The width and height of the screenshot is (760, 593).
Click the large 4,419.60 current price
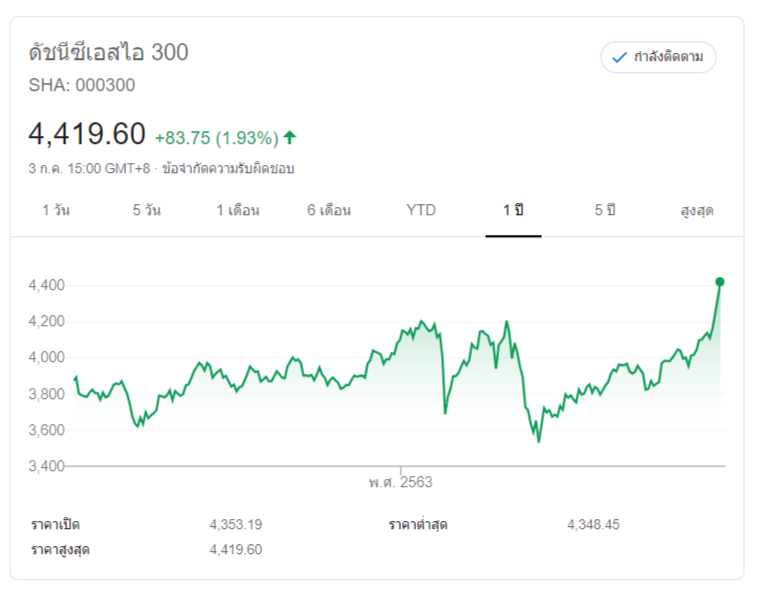(x=87, y=134)
